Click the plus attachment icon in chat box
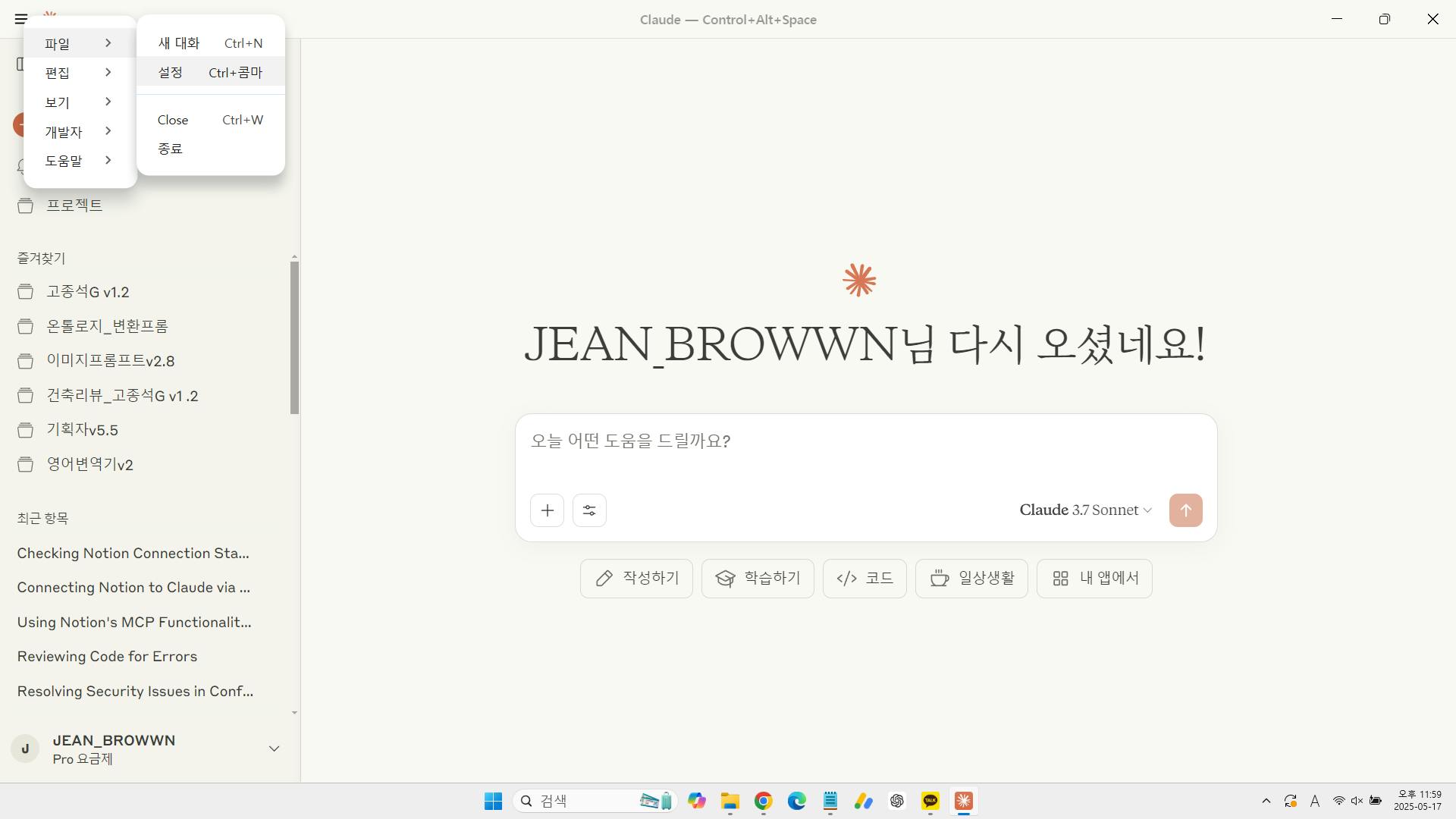Image resolution: width=1456 pixels, height=819 pixels. tap(547, 510)
